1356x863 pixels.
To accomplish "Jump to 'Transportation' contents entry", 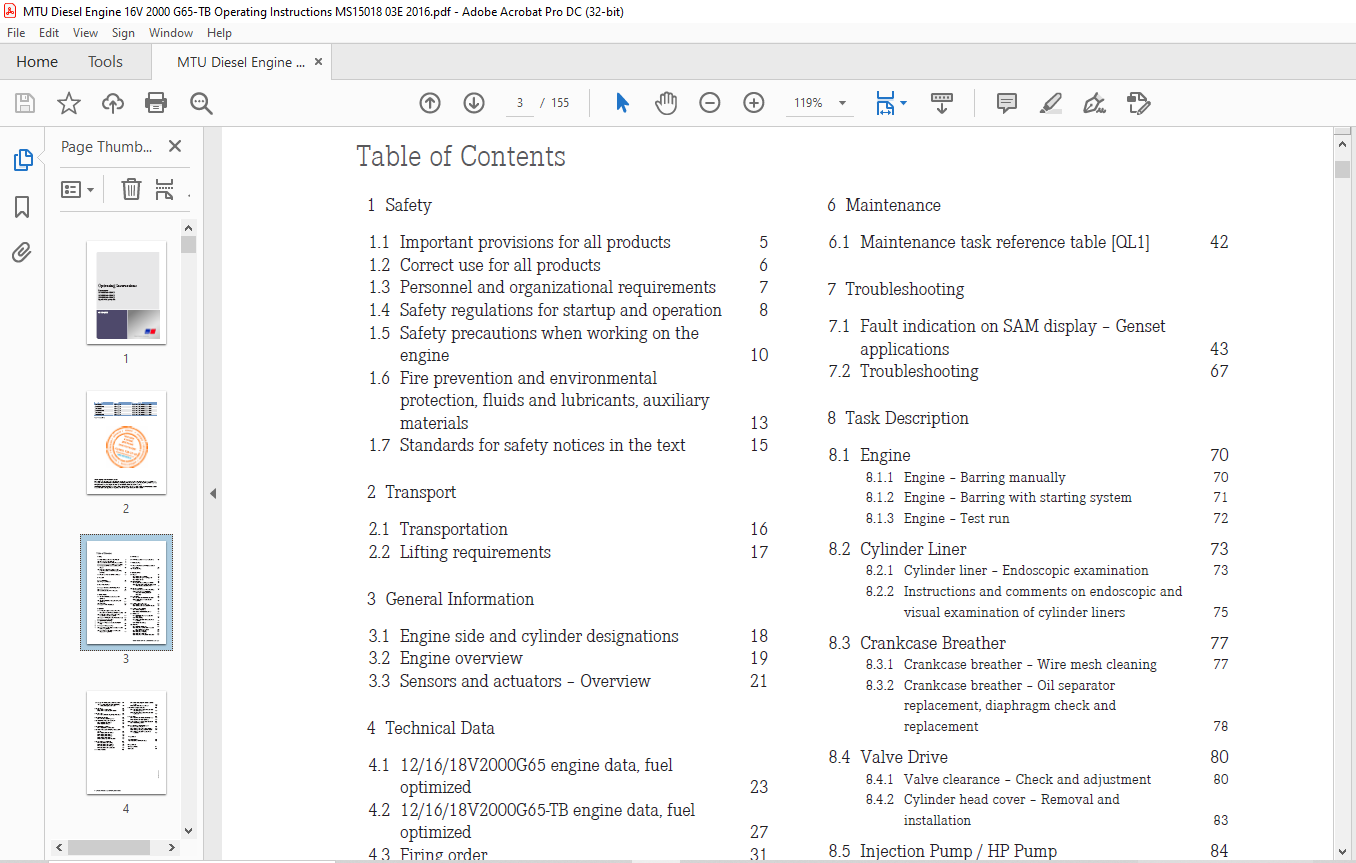I will click(454, 529).
